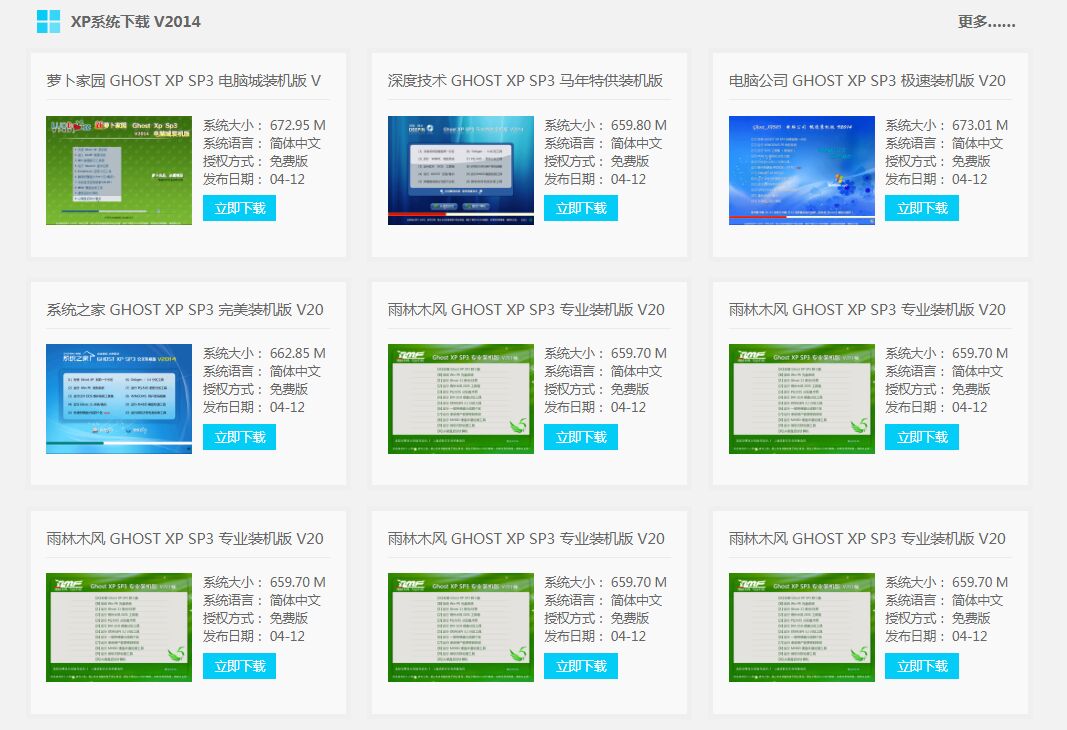Screen dimensions: 1067x730
Task: Click 免费版 in the 电脑公司 card
Action: point(971,161)
